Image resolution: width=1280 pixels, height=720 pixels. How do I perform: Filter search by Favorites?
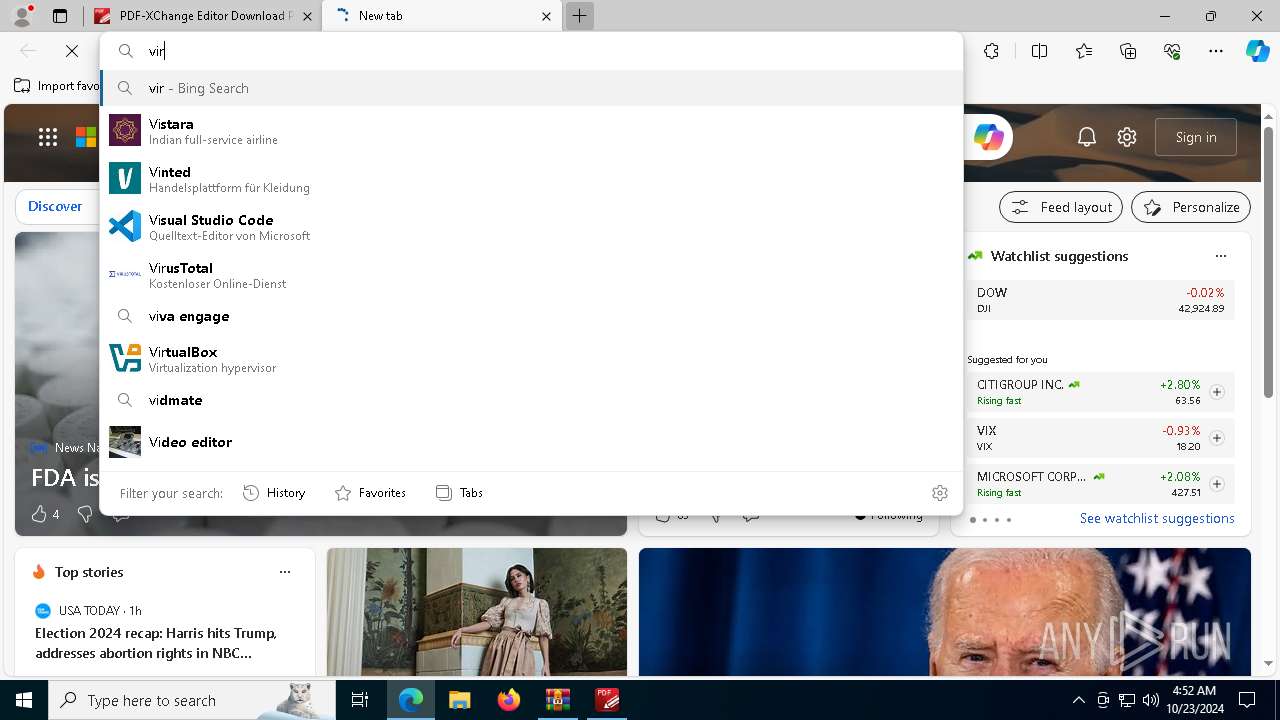(x=370, y=493)
